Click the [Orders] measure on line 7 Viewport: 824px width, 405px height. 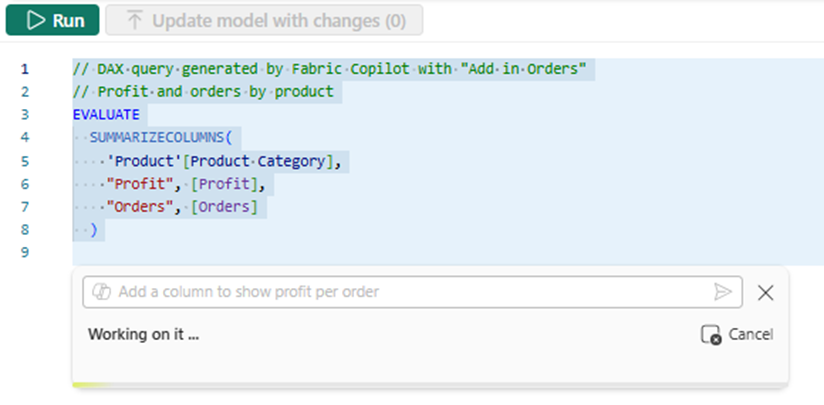(224, 207)
